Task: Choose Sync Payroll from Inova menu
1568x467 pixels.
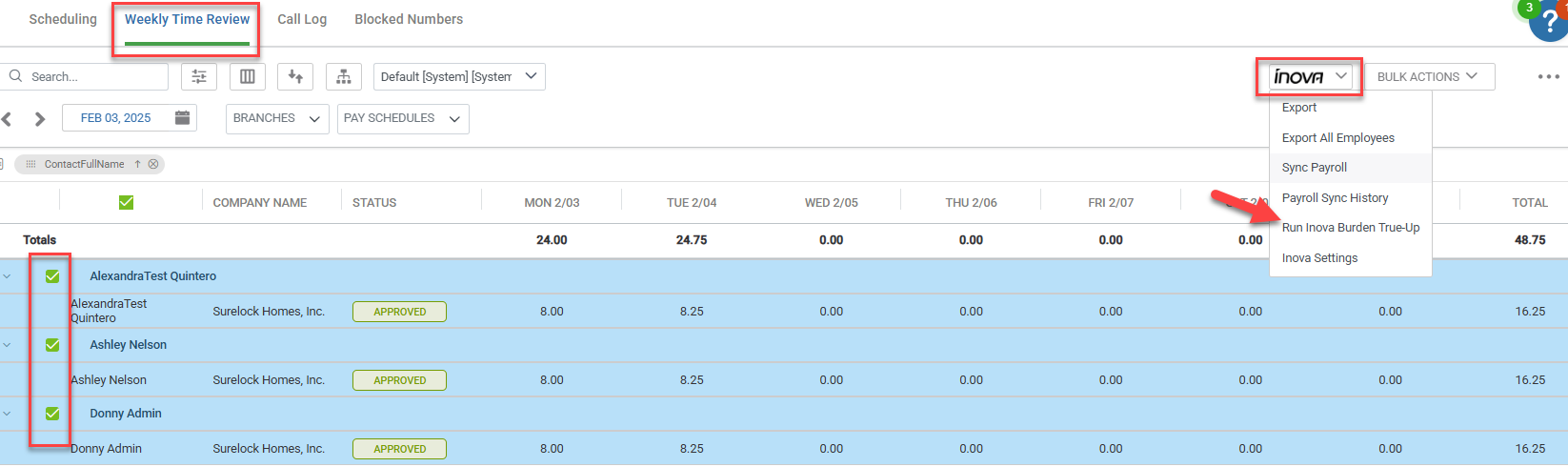Action: coord(1315,168)
